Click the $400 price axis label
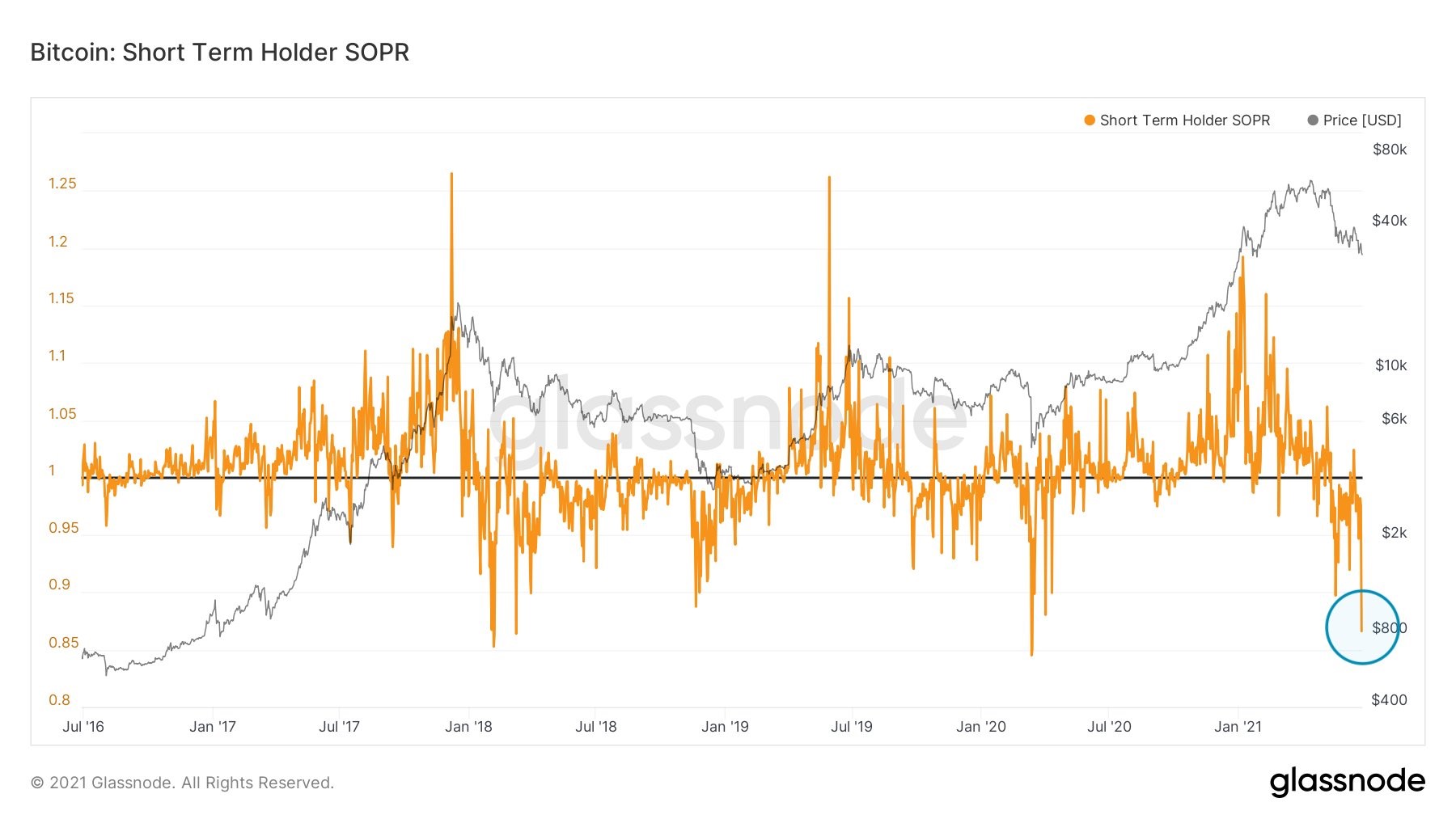Viewport: 1456px width, 819px height. pos(1389,700)
